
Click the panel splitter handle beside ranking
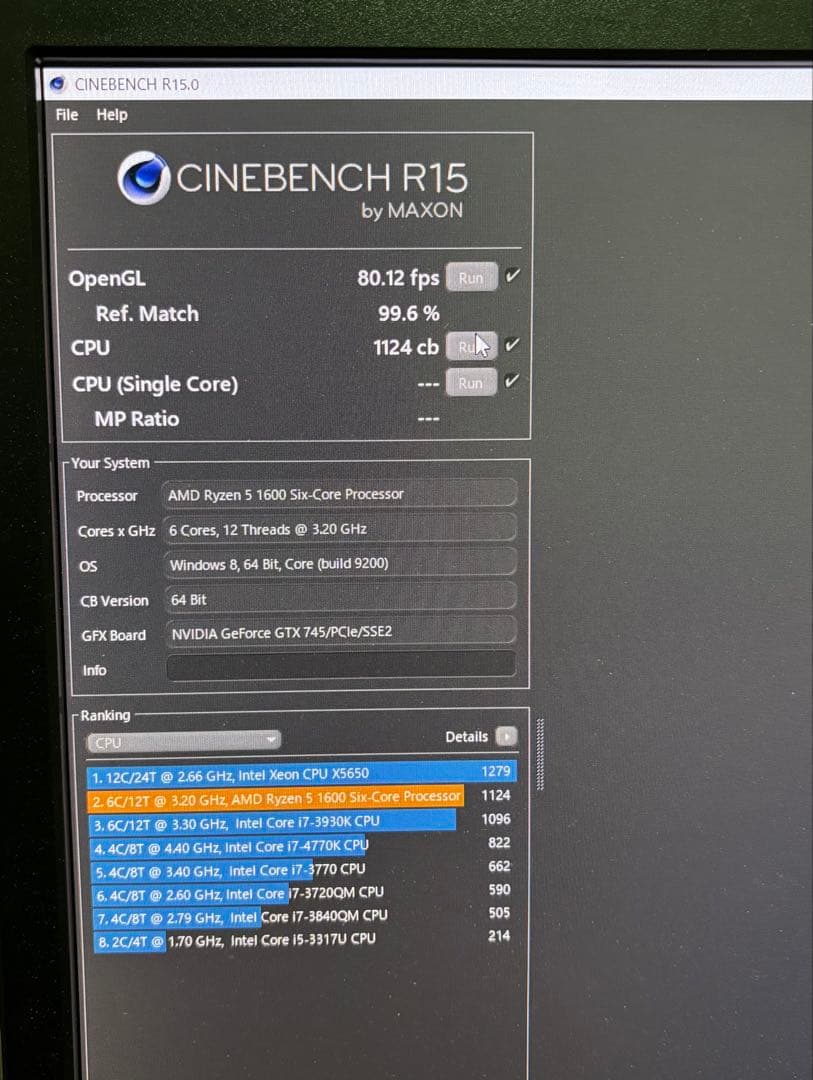540,754
